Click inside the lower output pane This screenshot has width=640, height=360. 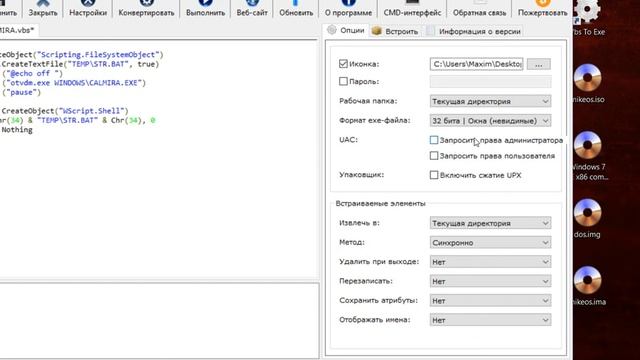point(159,320)
